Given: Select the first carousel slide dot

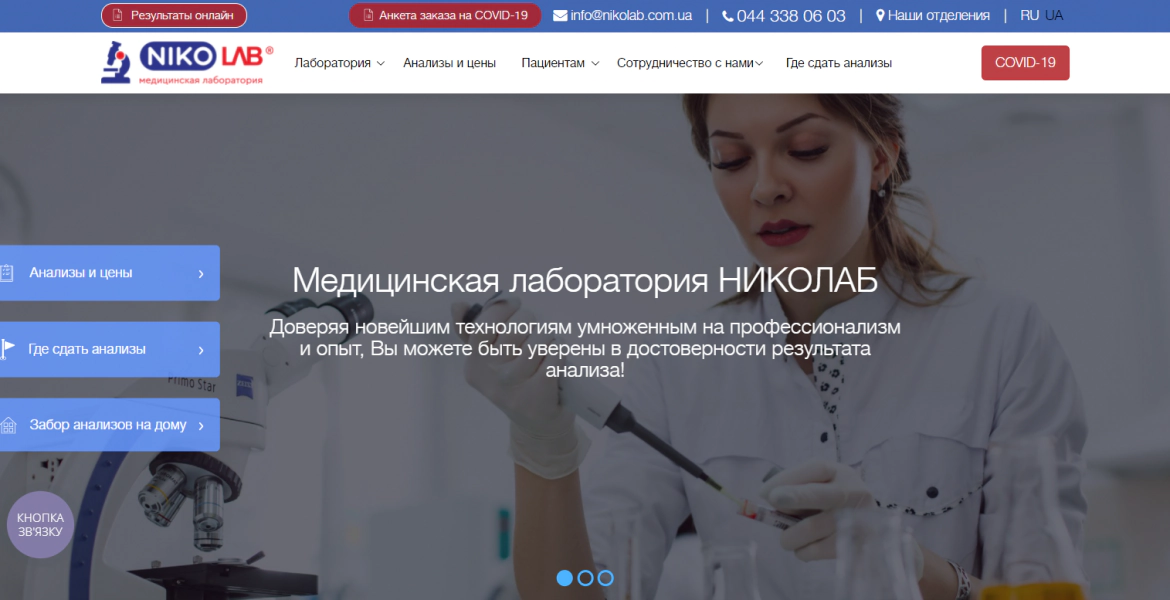Looking at the screenshot, I should 565,578.
